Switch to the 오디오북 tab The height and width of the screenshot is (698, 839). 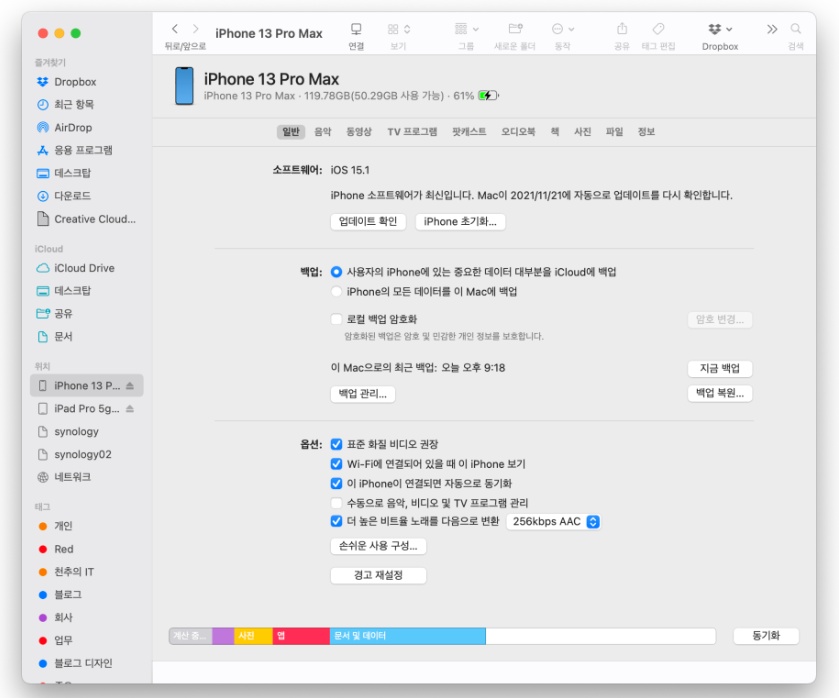[518, 132]
